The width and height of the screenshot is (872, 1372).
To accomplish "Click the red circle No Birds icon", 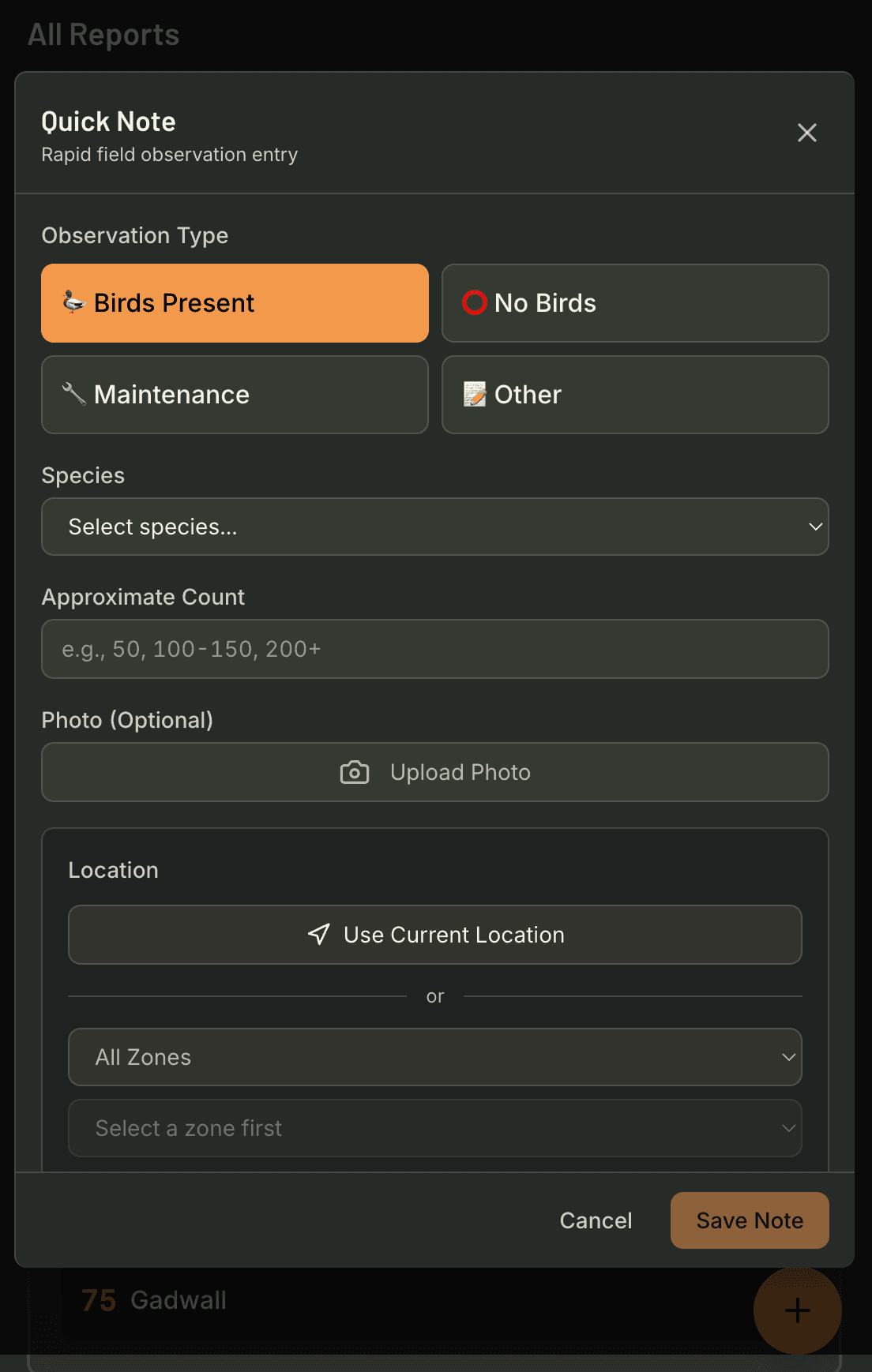I will click(474, 302).
